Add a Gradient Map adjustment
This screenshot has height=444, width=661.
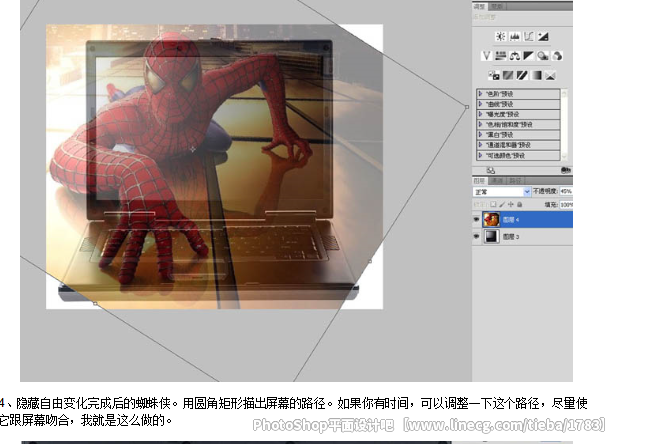[x=536, y=75]
